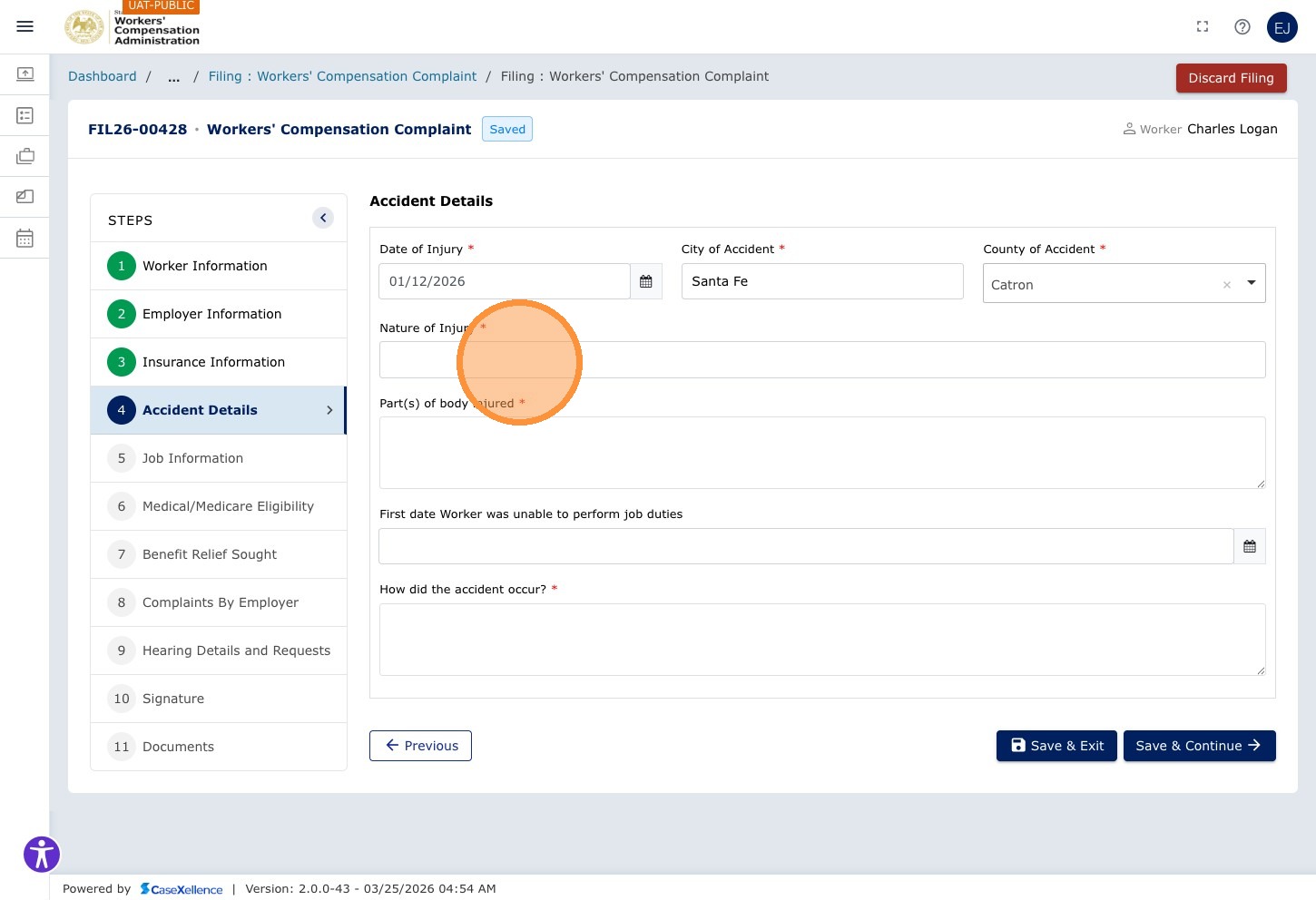Viewport: 1316px width, 900px height.
Task: Open the checklist icon in left sidebar
Action: coord(25,115)
